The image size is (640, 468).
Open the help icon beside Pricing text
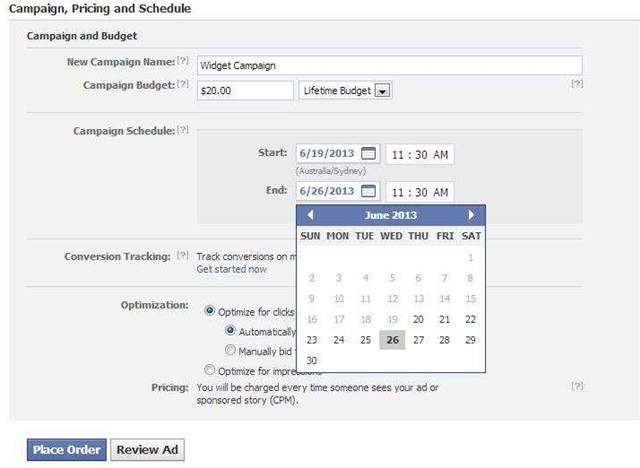coord(577,386)
